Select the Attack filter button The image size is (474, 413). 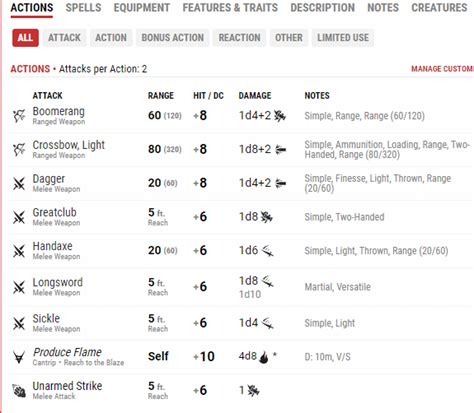click(x=64, y=38)
